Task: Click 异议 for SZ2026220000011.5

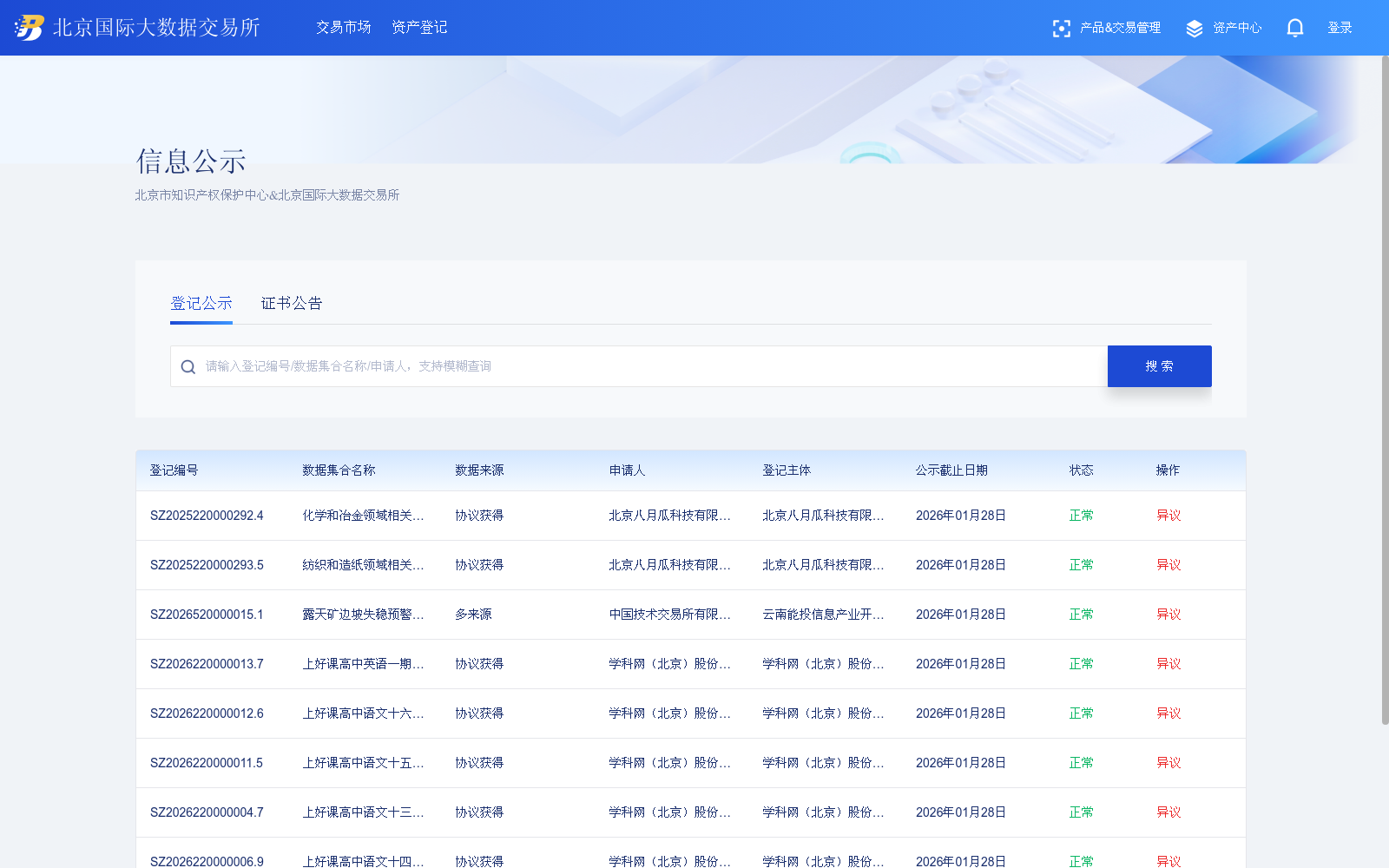Action: pos(1168,763)
